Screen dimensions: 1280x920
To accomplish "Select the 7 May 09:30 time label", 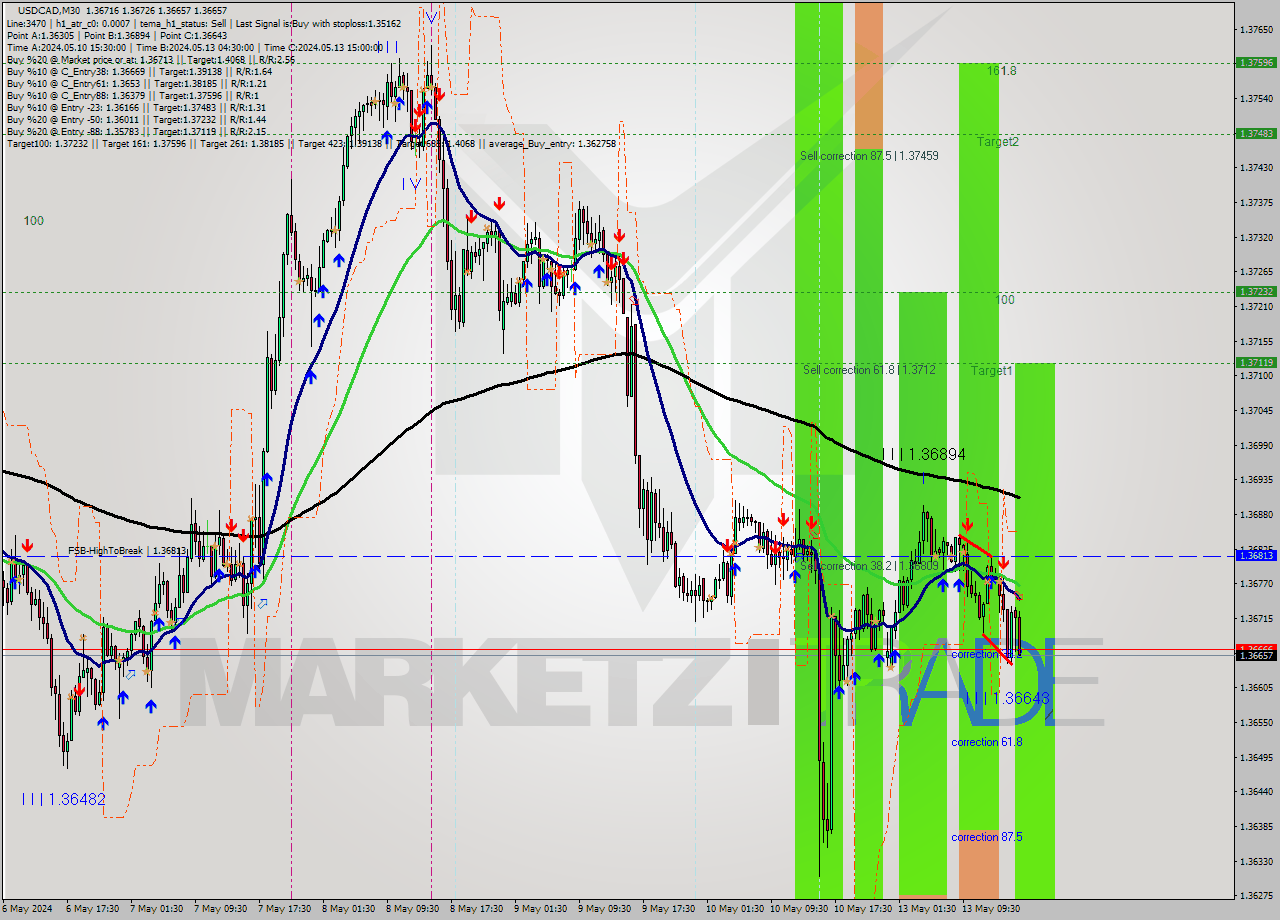I will click(x=221, y=909).
